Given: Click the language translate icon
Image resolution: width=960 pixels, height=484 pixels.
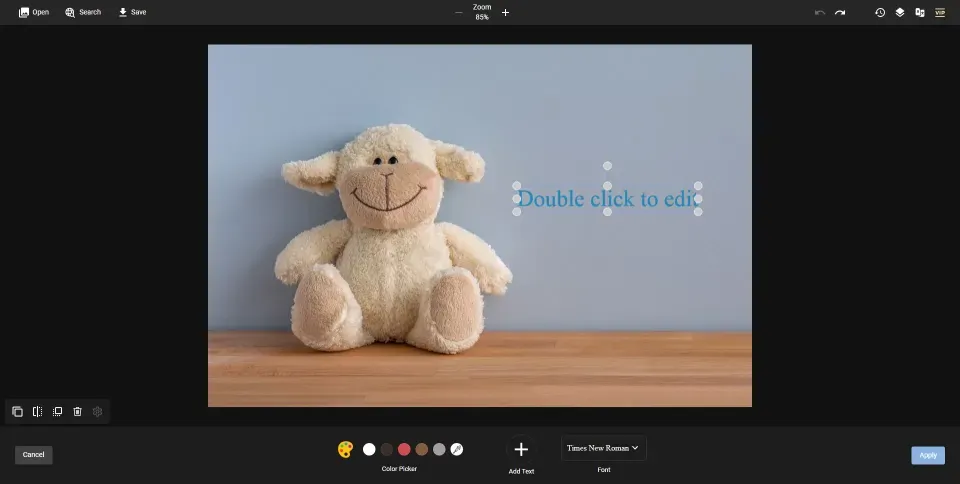Looking at the screenshot, I should (x=920, y=12).
